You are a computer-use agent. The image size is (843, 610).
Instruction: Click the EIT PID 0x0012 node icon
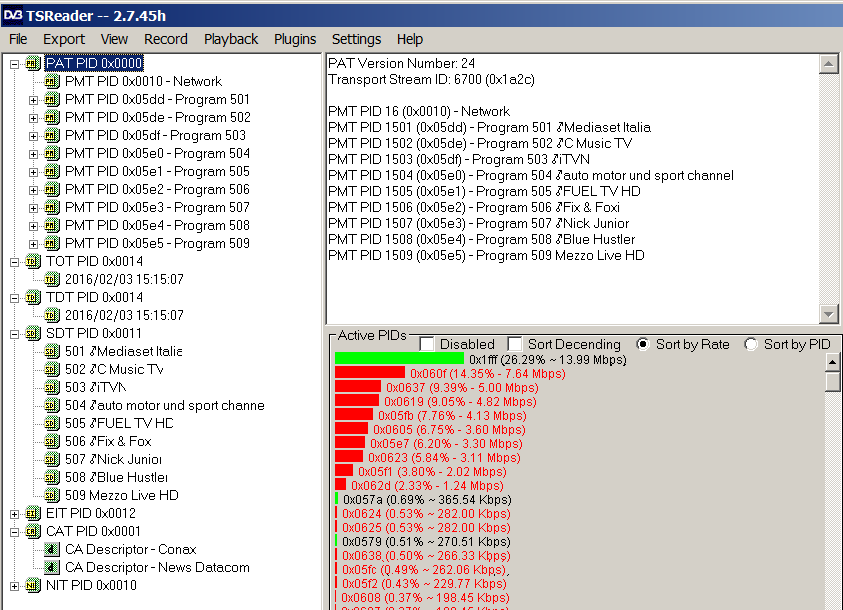pos(32,513)
